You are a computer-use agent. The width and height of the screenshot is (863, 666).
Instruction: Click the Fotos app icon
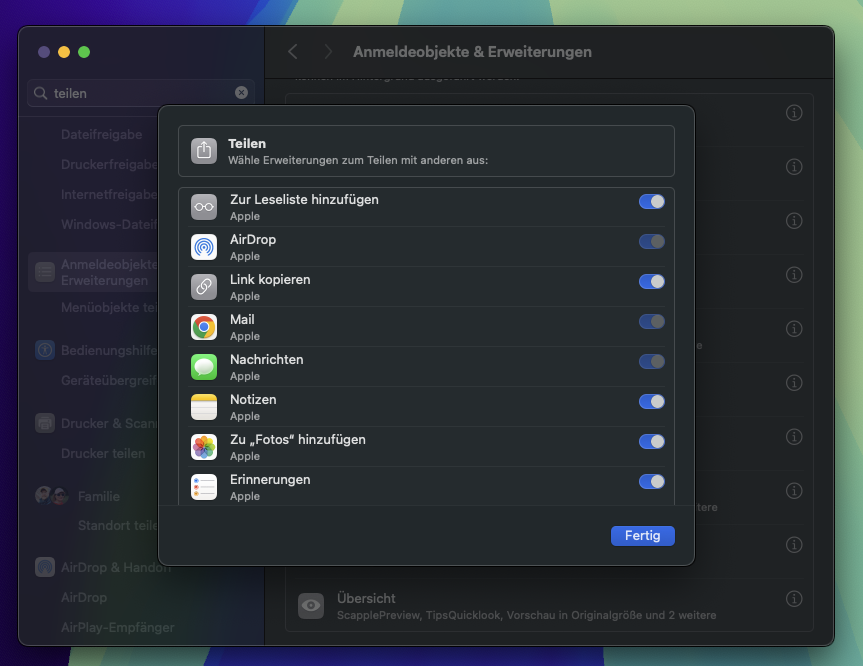coord(204,447)
